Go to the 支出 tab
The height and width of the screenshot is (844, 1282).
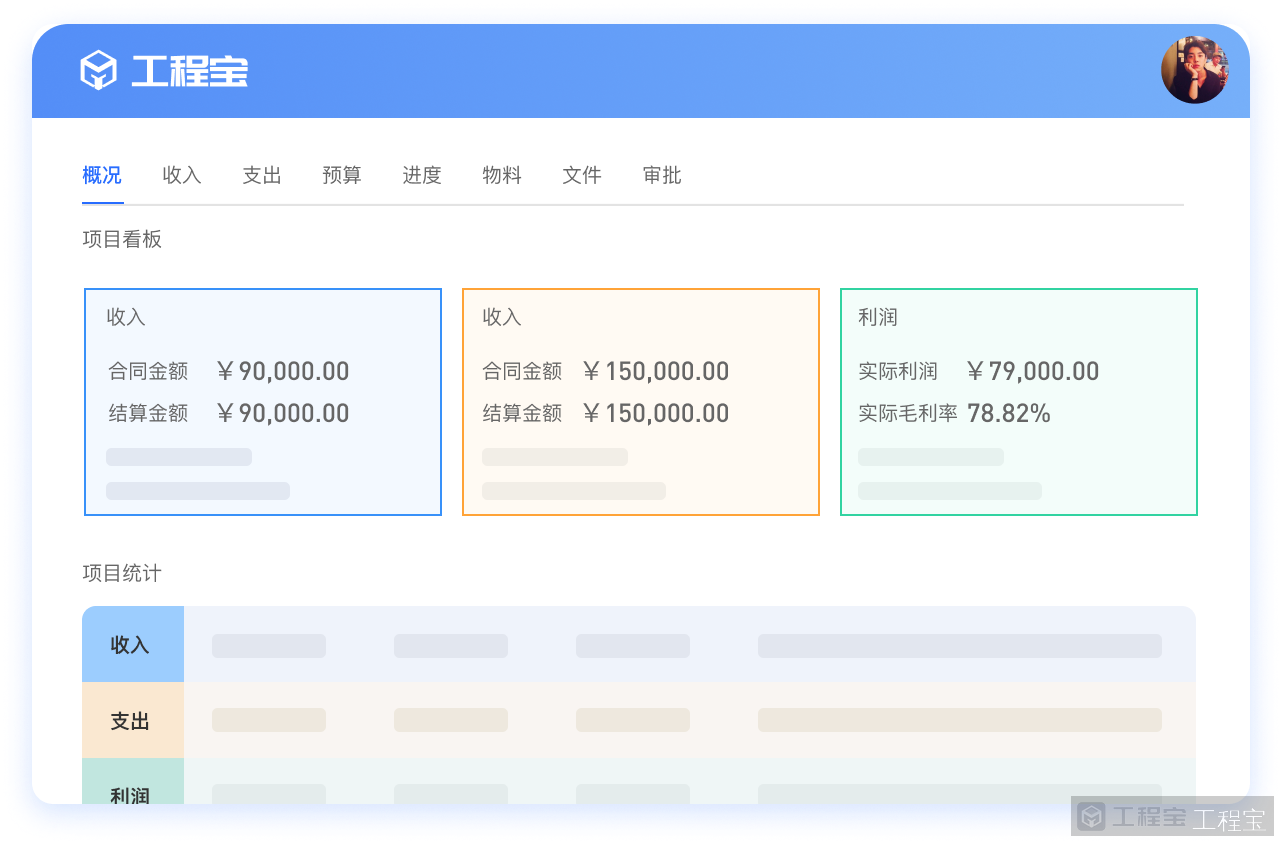pyautogui.click(x=262, y=176)
